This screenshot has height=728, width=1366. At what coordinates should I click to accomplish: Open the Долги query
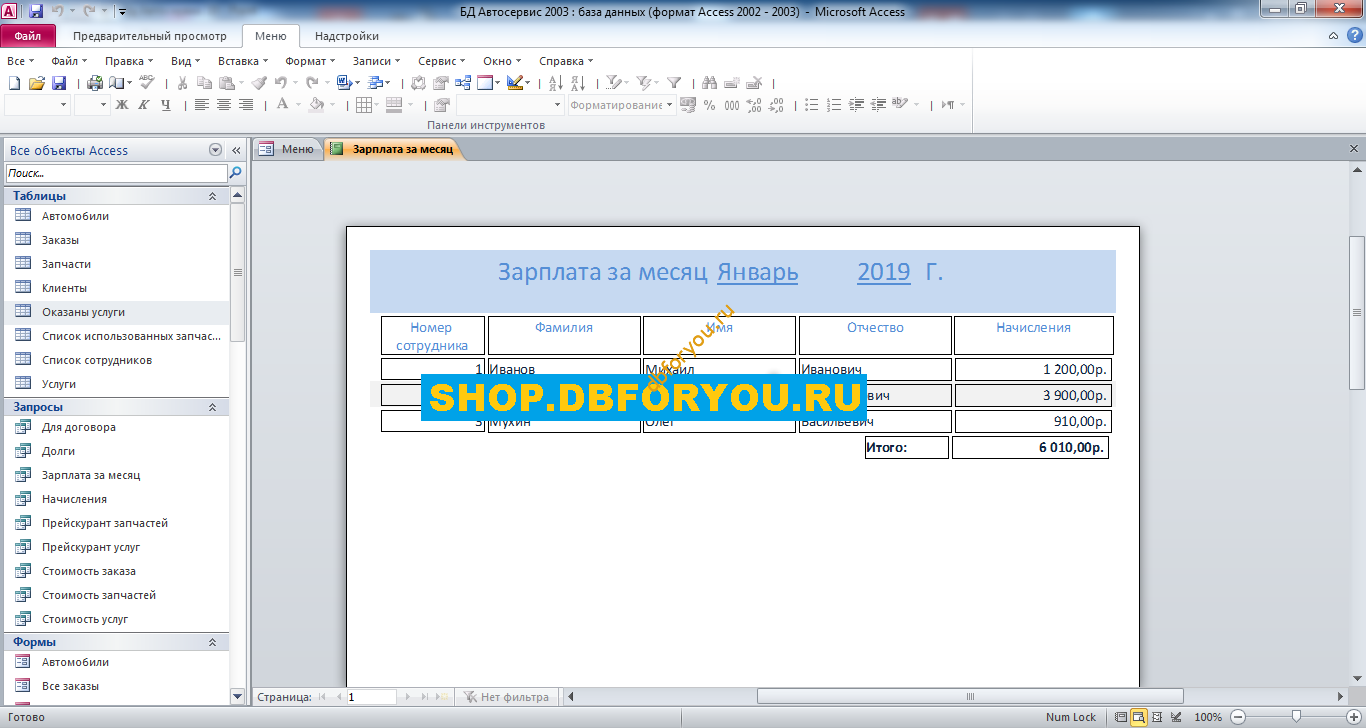click(117, 451)
